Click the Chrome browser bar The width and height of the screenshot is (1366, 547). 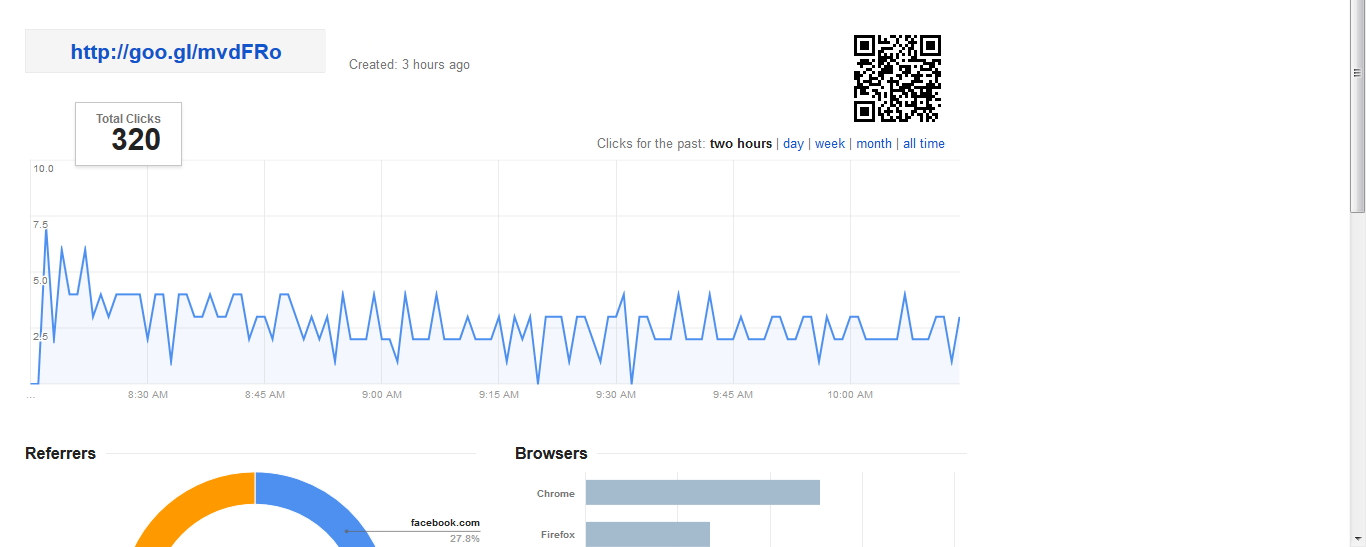point(703,493)
